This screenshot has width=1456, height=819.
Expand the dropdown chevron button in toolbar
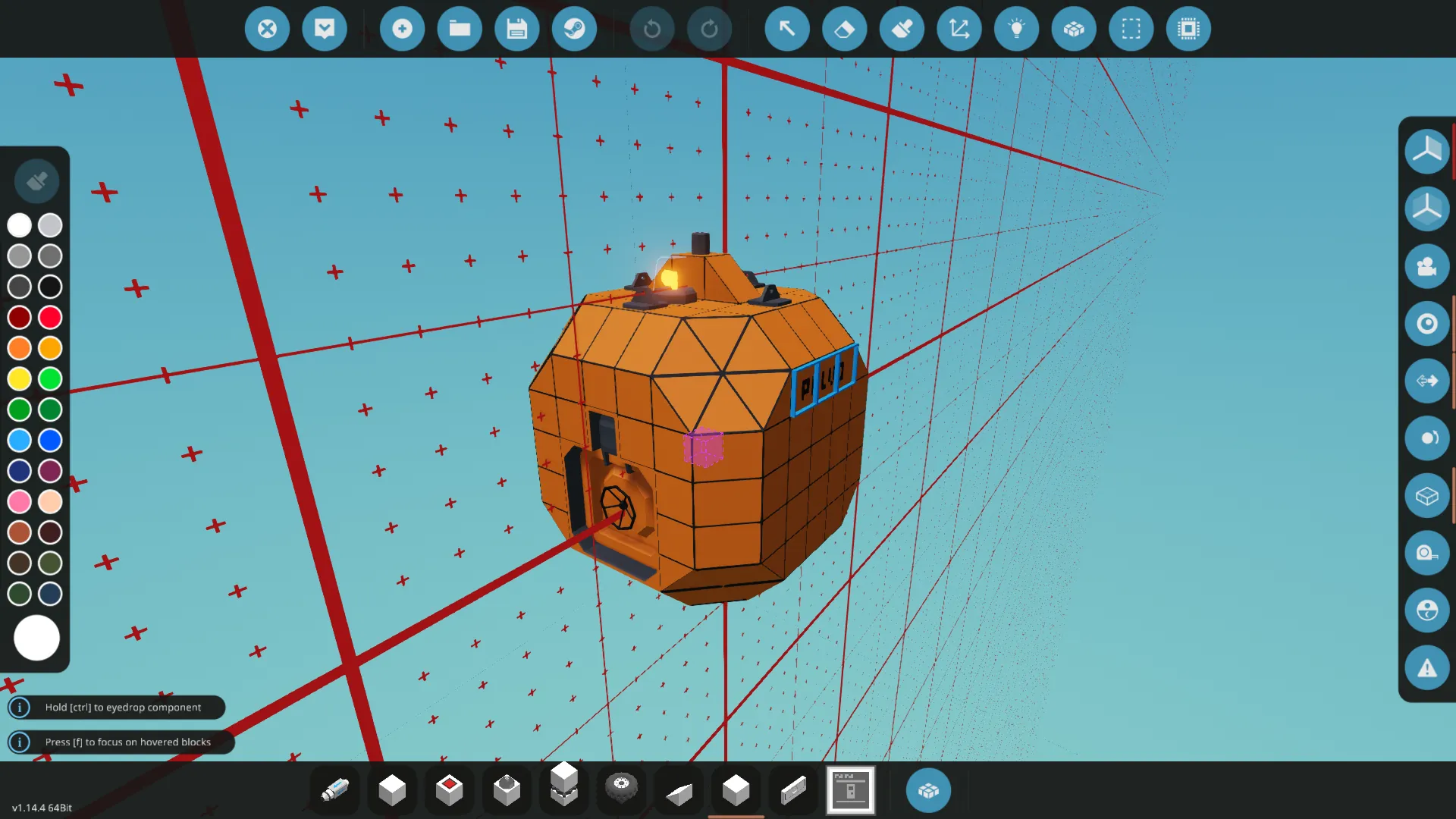pos(325,29)
